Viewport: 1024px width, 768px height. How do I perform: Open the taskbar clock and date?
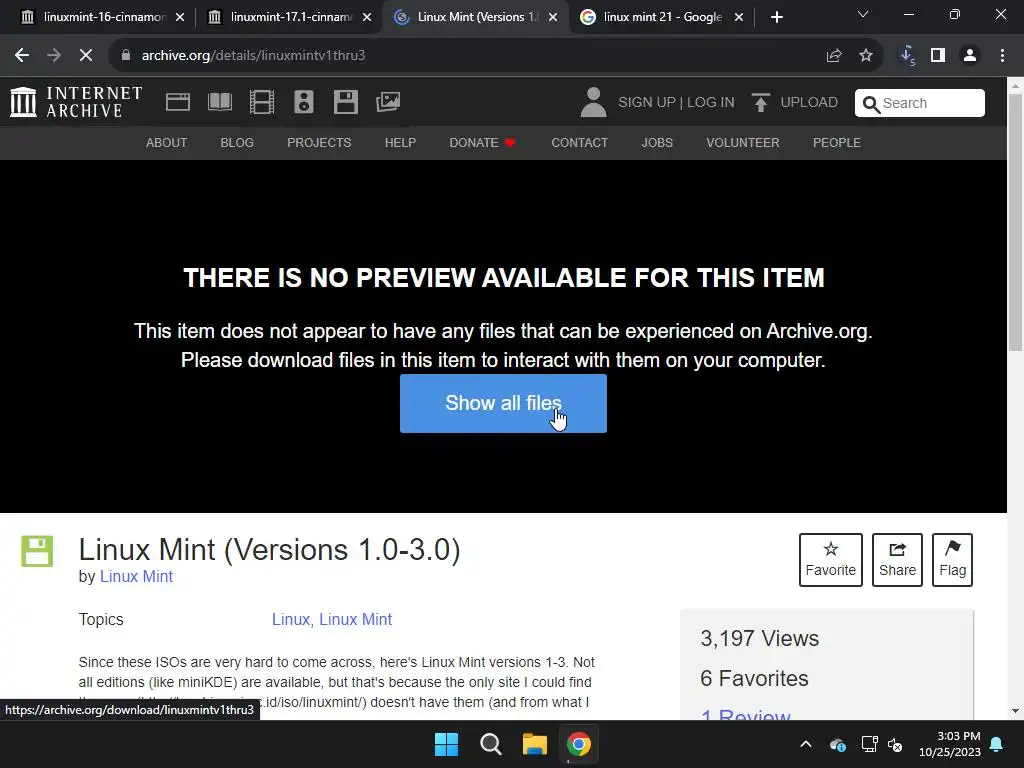(x=950, y=744)
